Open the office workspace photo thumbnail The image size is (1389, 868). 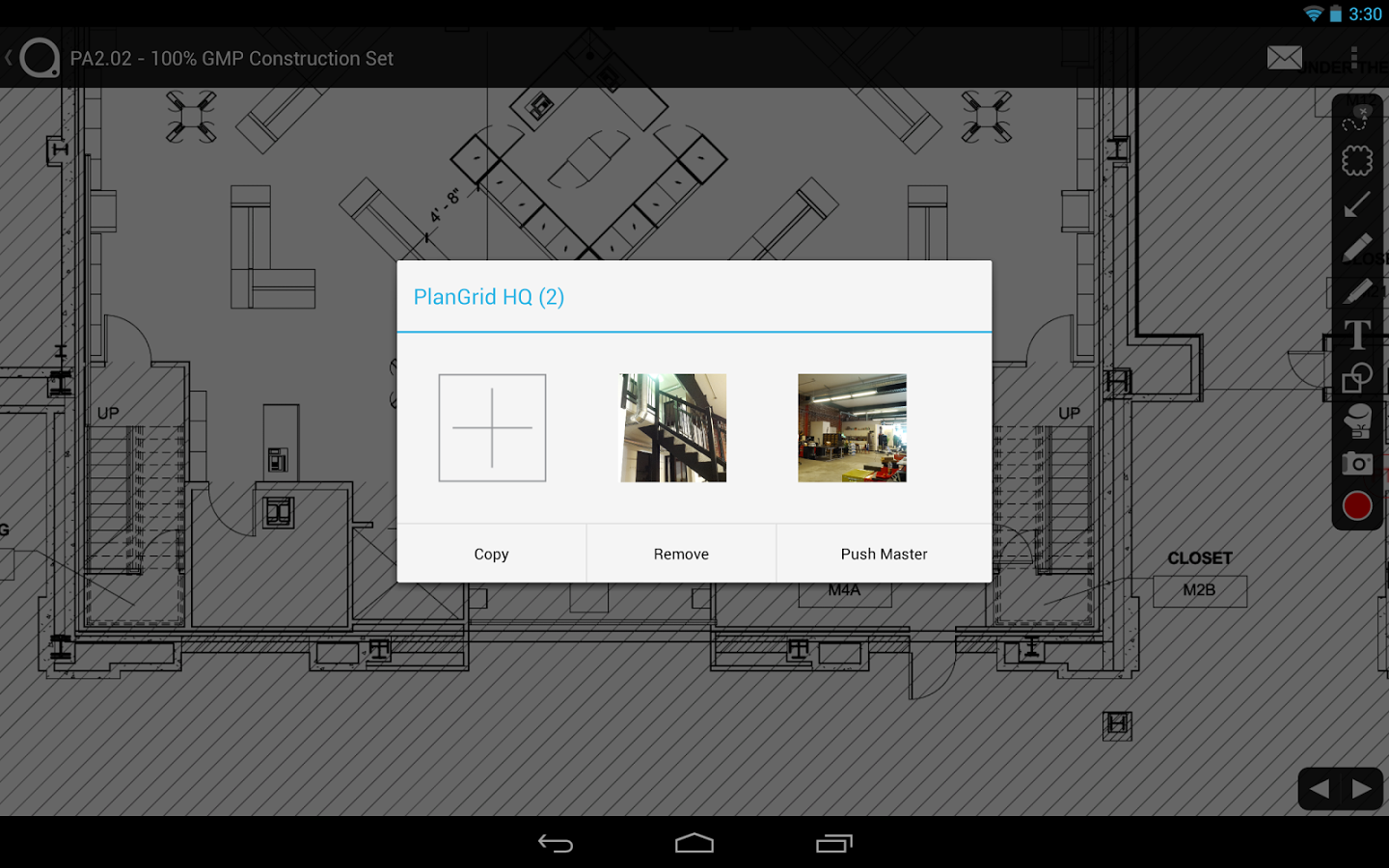pos(853,427)
